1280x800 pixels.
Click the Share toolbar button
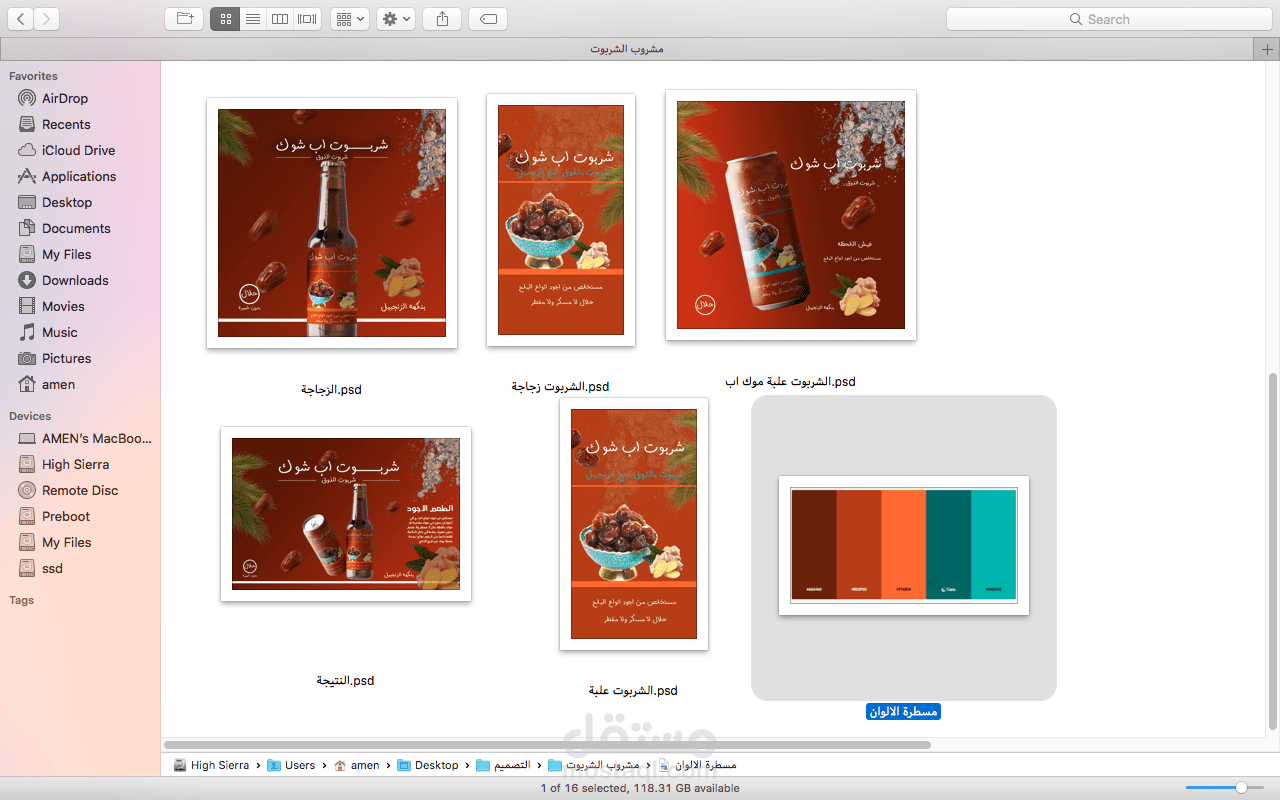pos(443,19)
